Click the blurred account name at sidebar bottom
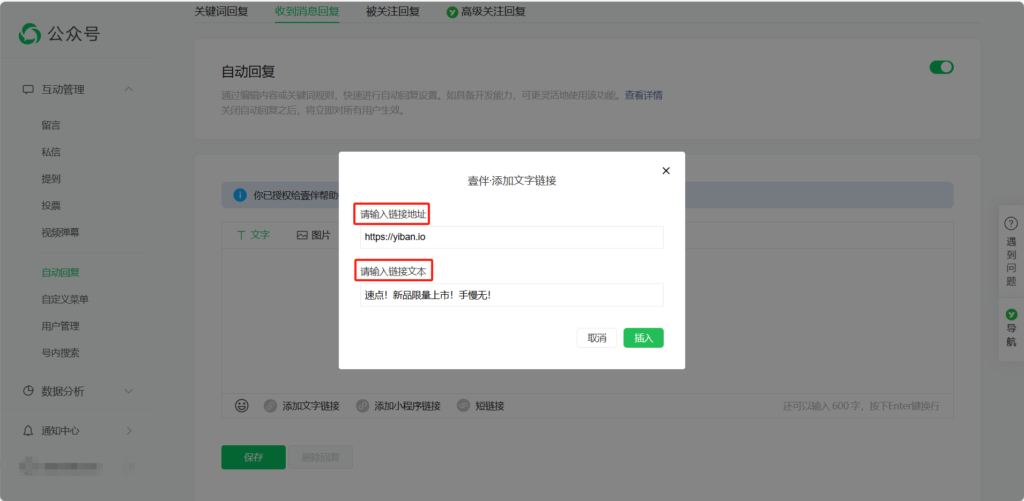This screenshot has width=1024, height=501. tap(62, 466)
